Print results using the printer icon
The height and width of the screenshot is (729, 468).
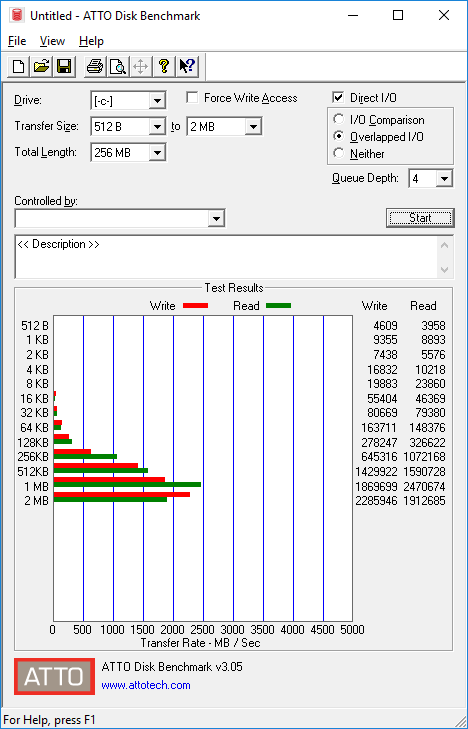(95, 66)
